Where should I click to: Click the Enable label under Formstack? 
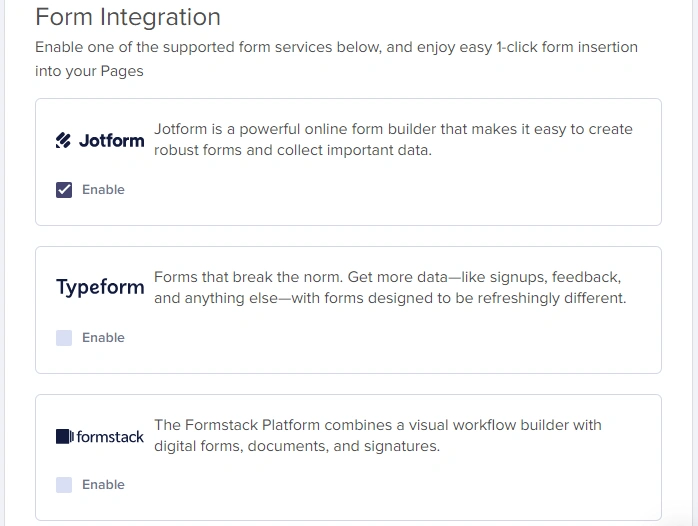coord(103,485)
